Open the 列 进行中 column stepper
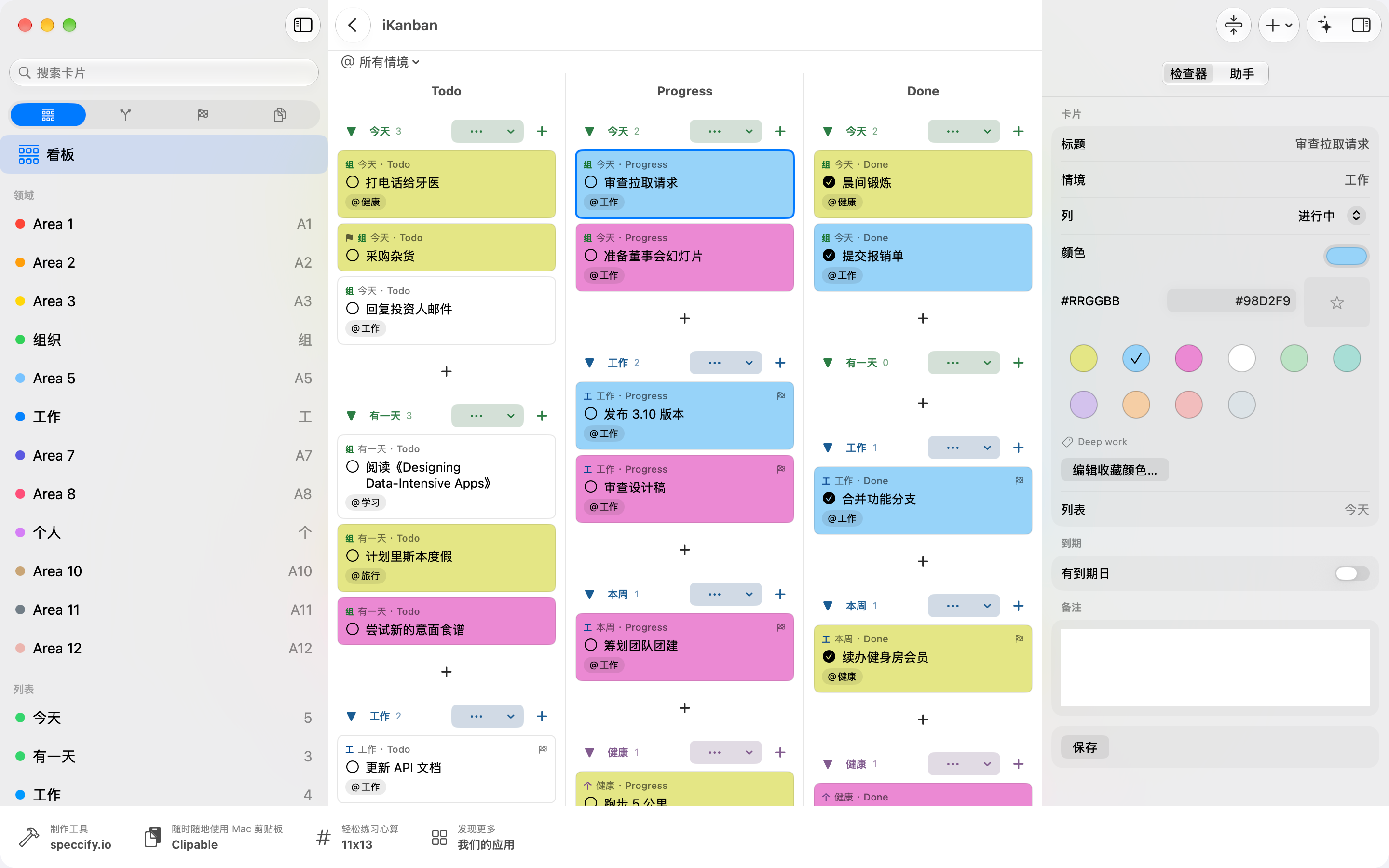The width and height of the screenshot is (1389, 868). click(1356, 216)
